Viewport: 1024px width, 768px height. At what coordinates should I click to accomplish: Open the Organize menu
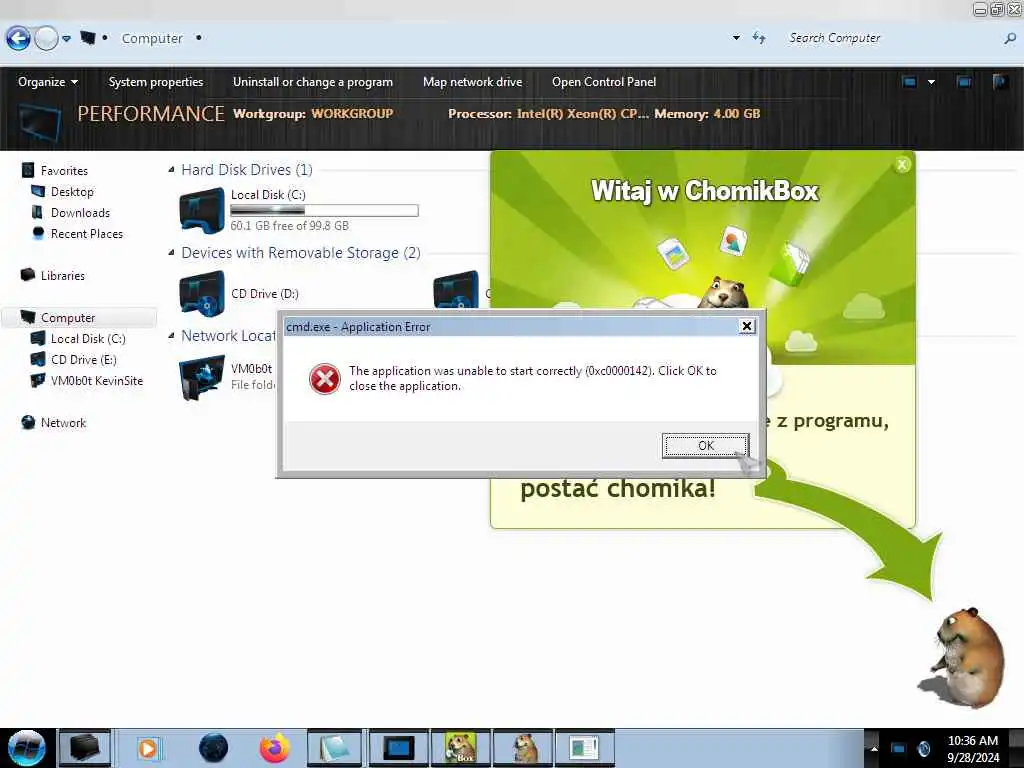(48, 82)
